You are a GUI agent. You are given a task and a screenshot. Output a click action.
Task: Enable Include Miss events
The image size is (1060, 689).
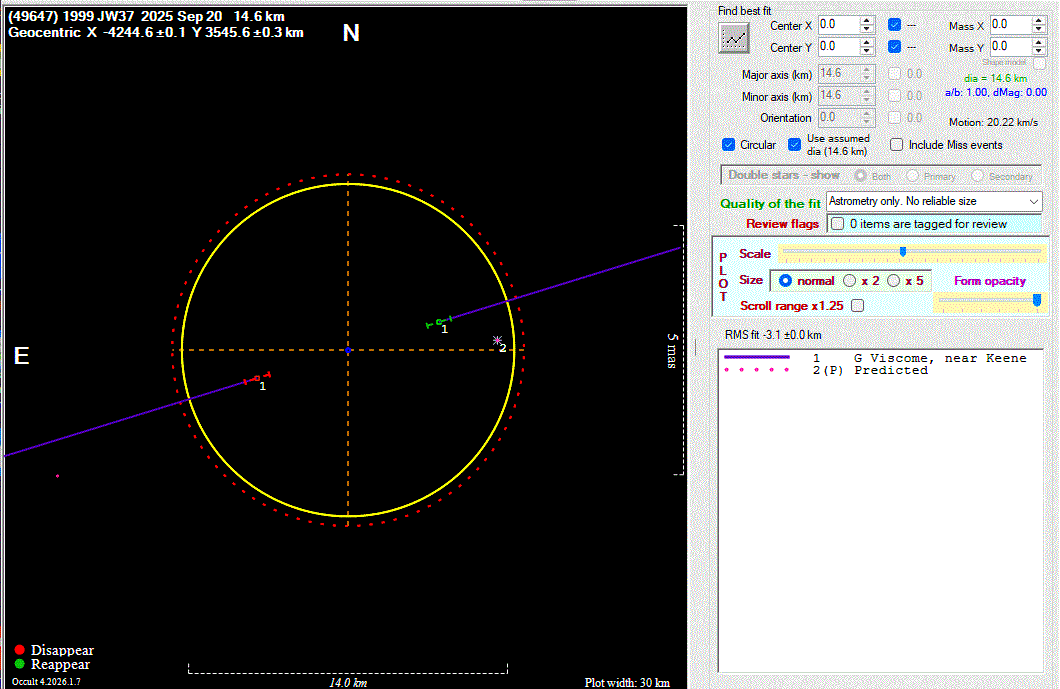point(897,145)
